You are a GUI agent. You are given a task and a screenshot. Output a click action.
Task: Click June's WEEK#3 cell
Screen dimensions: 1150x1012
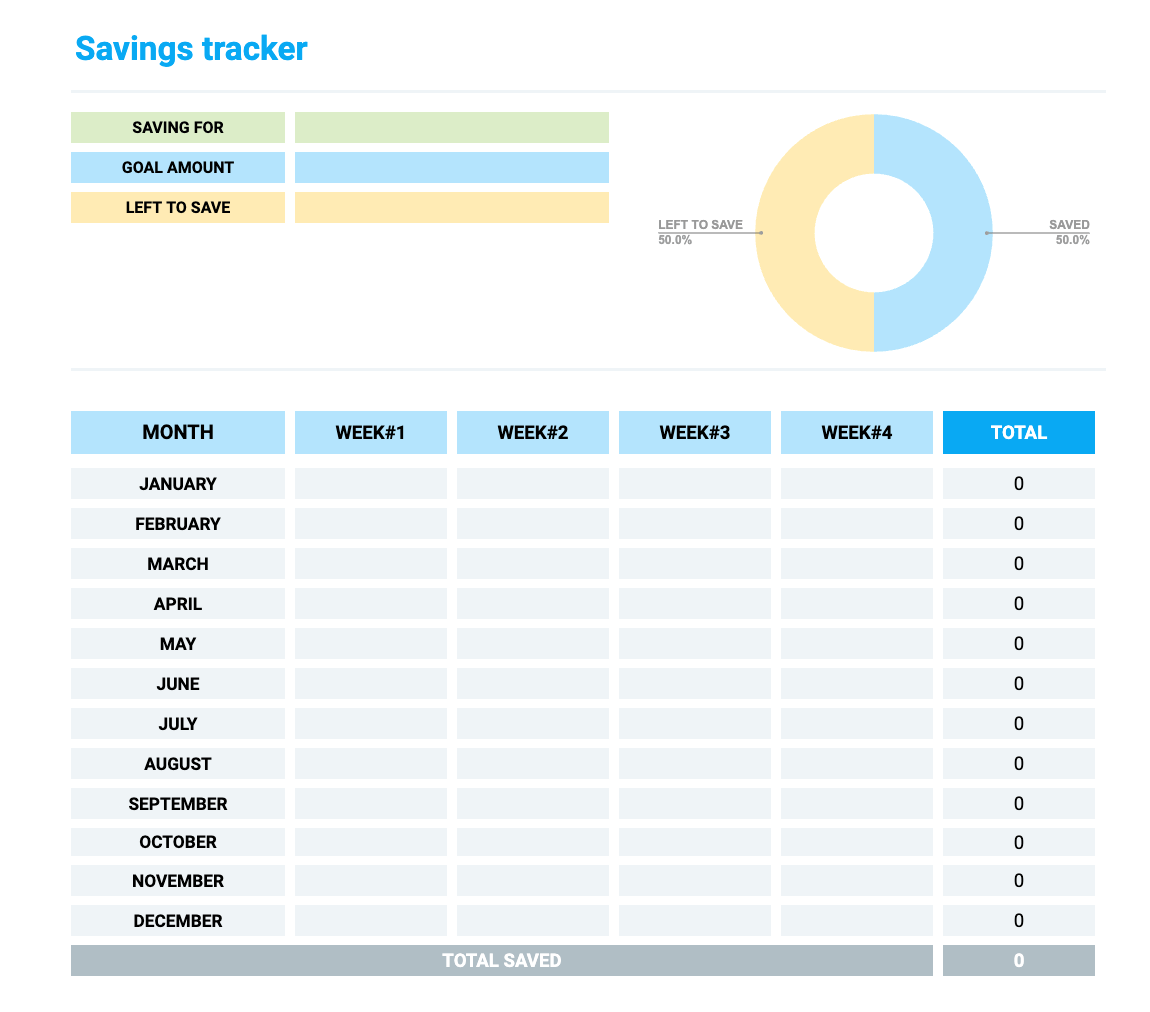click(x=695, y=683)
